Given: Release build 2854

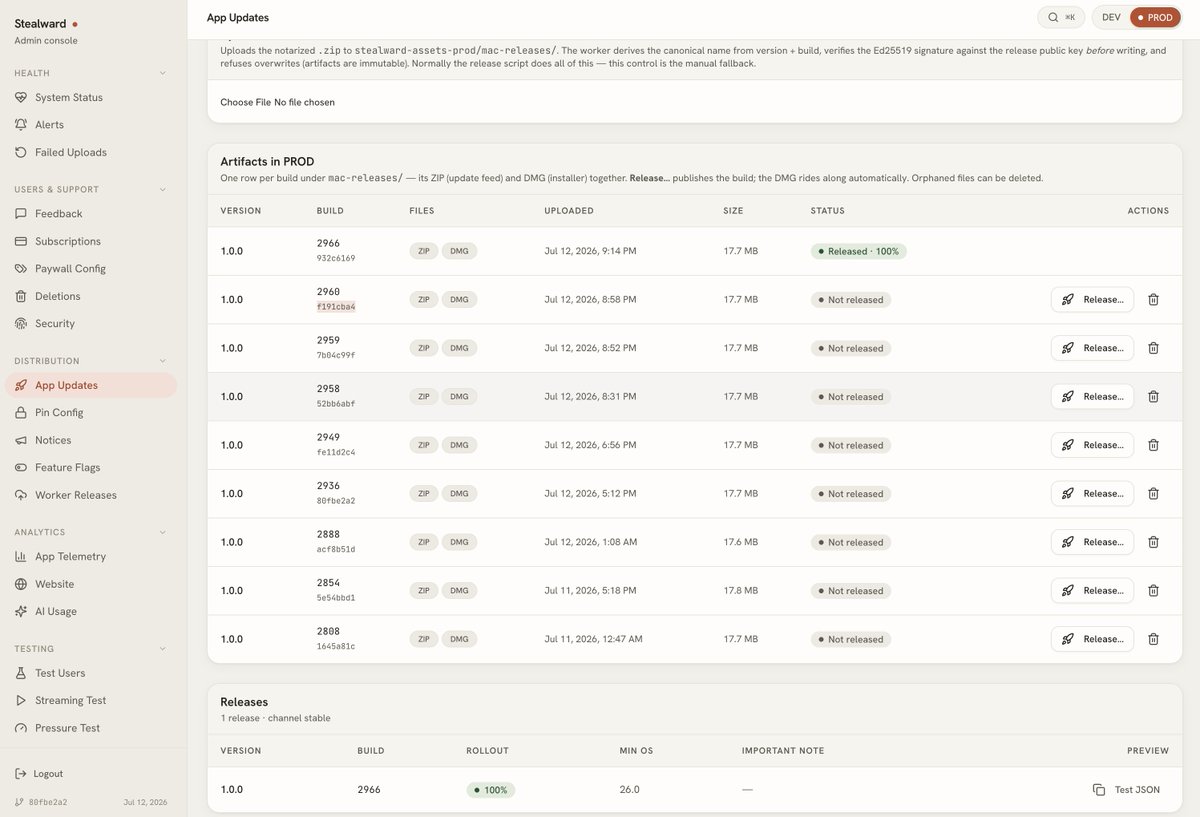Looking at the screenshot, I should (1092, 591).
